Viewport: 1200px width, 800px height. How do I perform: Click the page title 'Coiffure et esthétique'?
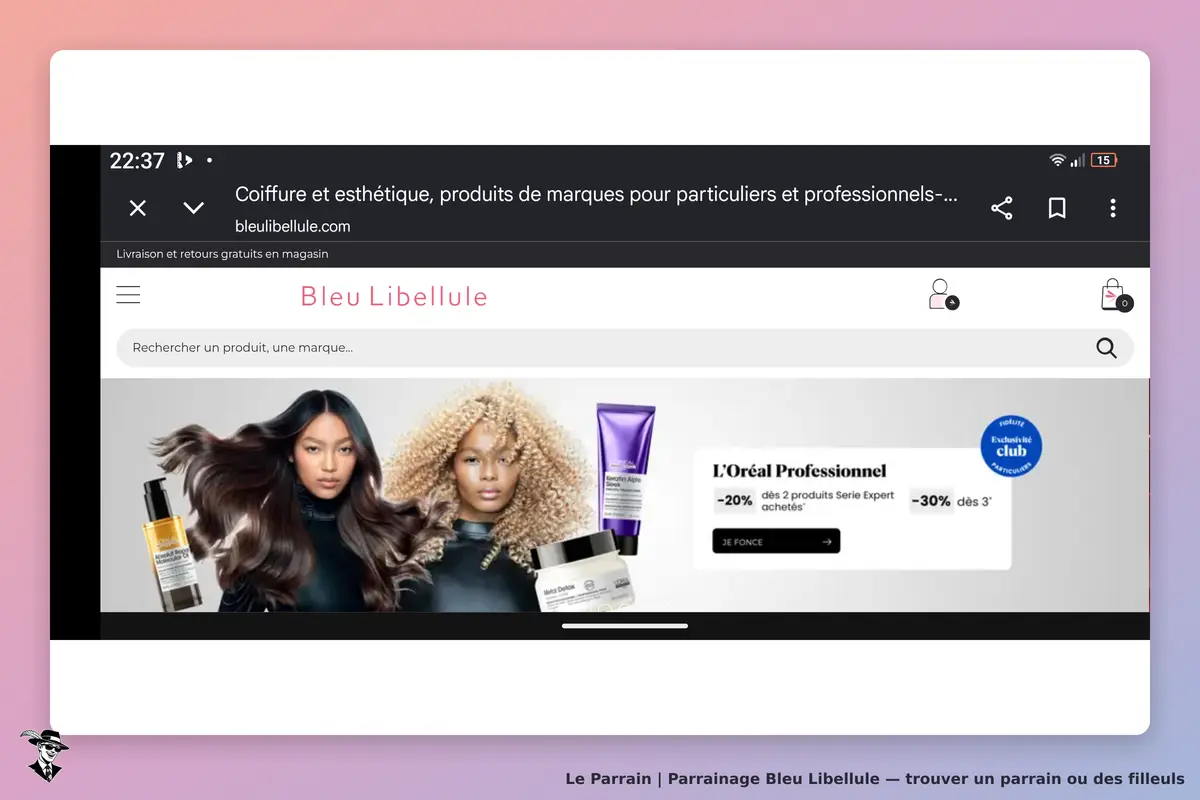[x=596, y=194]
